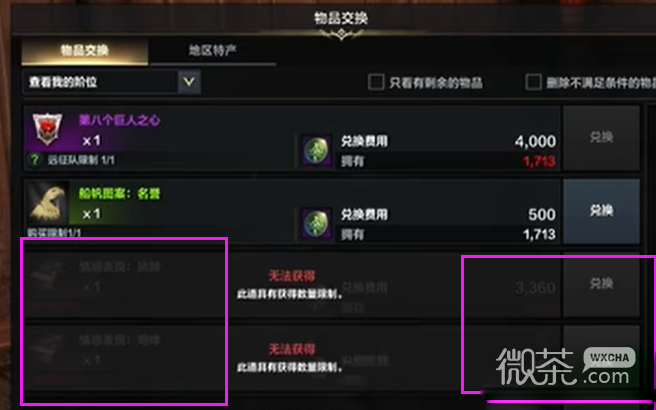Screen dimensions: 656x410
Task: Click the first red 无法获得 notice
Action: 292,275
